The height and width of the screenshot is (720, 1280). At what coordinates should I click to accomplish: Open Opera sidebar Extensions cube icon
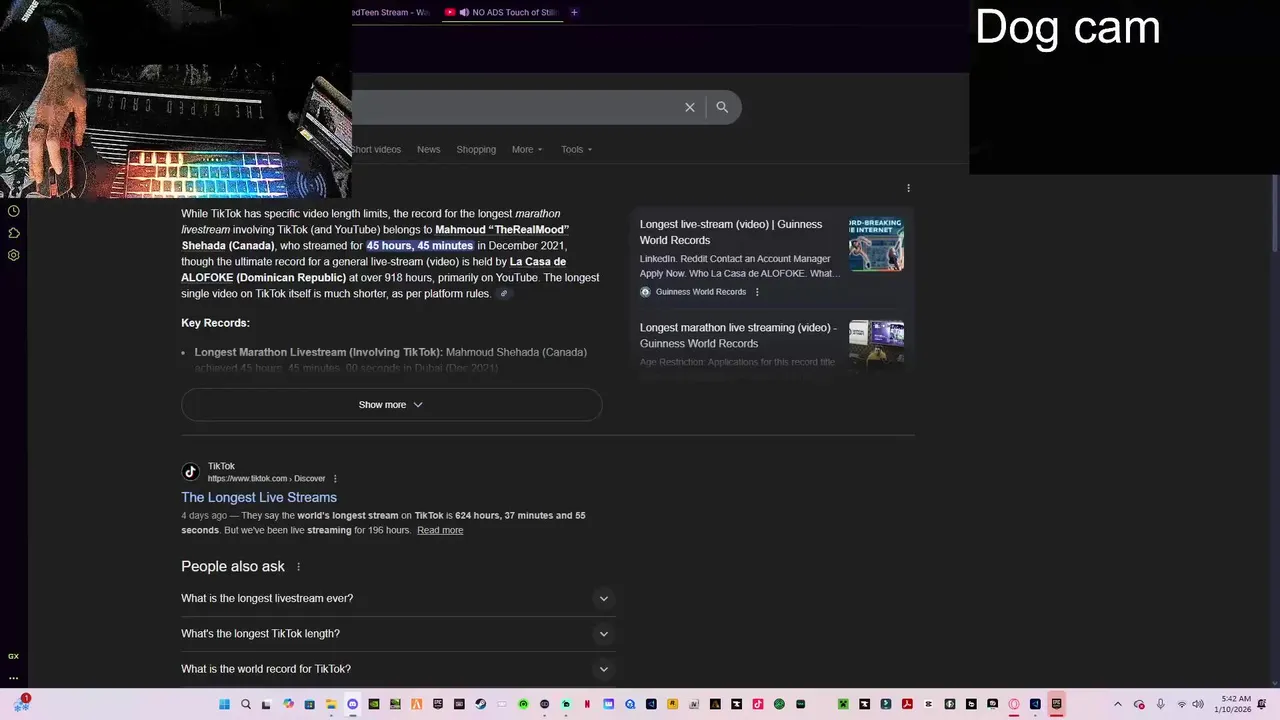point(14,233)
